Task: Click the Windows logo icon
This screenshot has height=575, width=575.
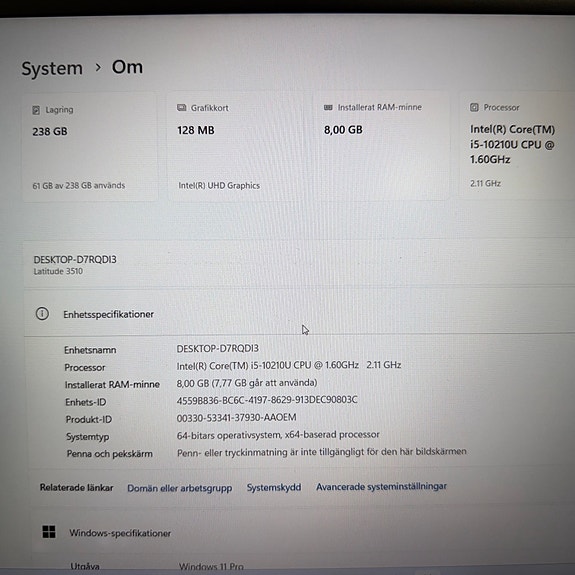Action: 49,532
